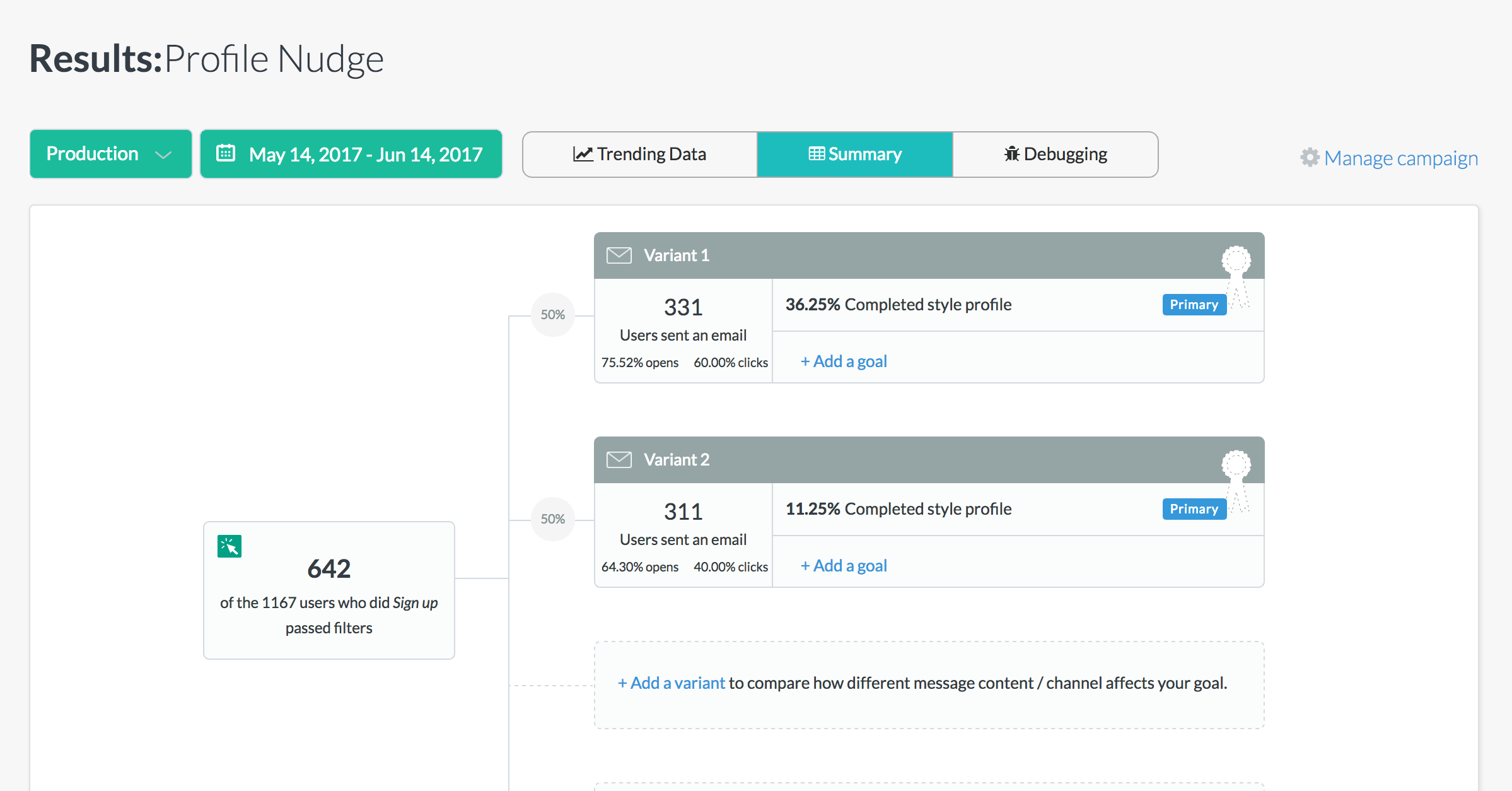Open the Production environment dropdown
The image size is (1512, 791).
click(110, 154)
